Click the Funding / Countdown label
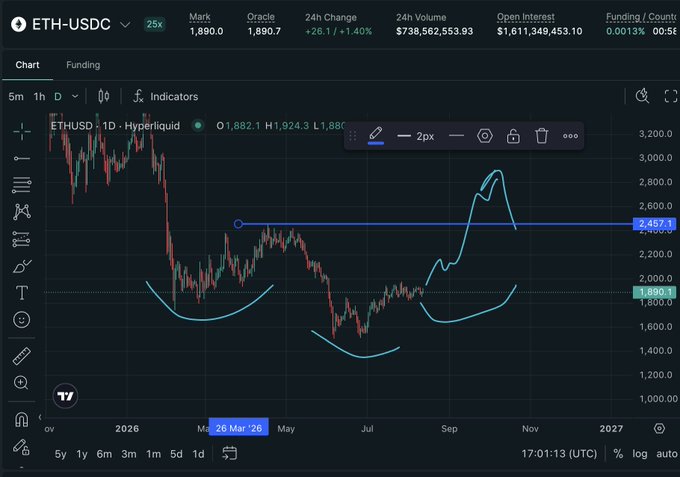Screen dimensions: 680x477 point(642,17)
